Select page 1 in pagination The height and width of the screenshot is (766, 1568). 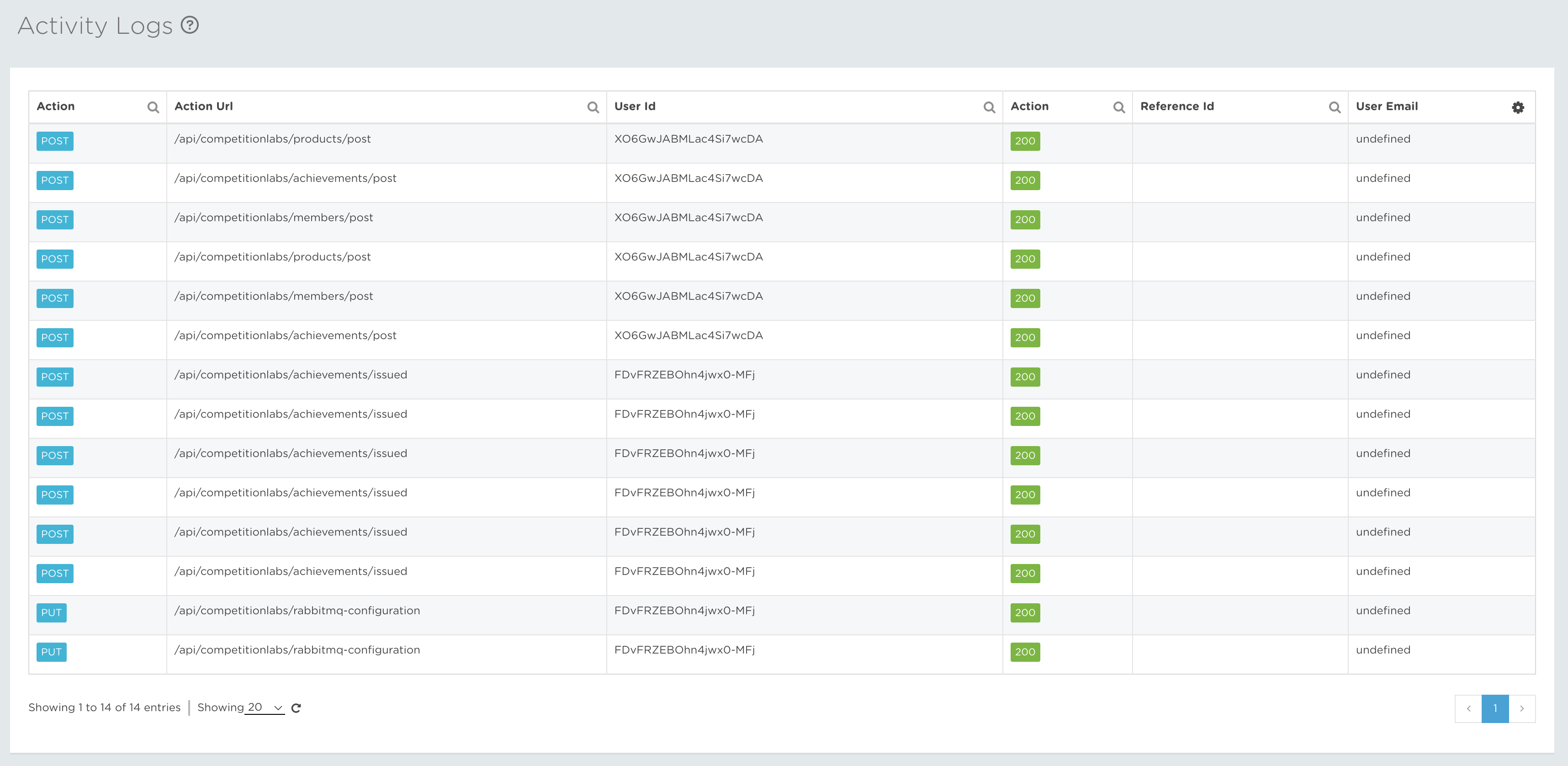(x=1495, y=708)
